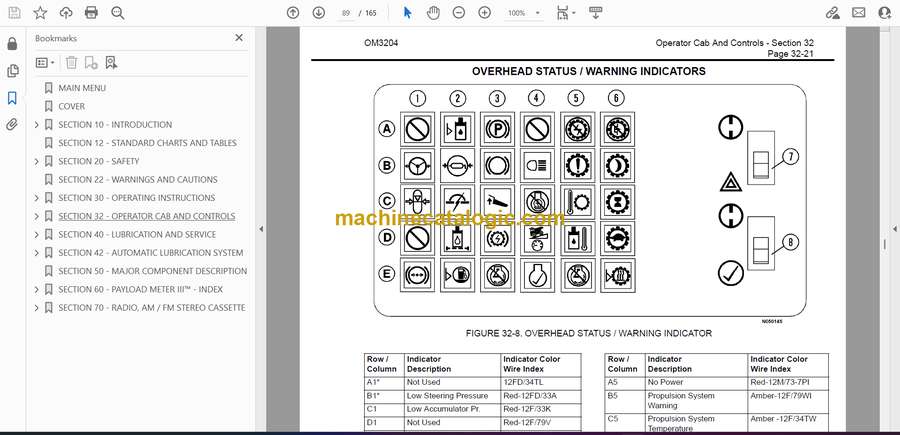The height and width of the screenshot is (435, 900).
Task: Expand right tools pane arrow
Action: tap(894, 229)
